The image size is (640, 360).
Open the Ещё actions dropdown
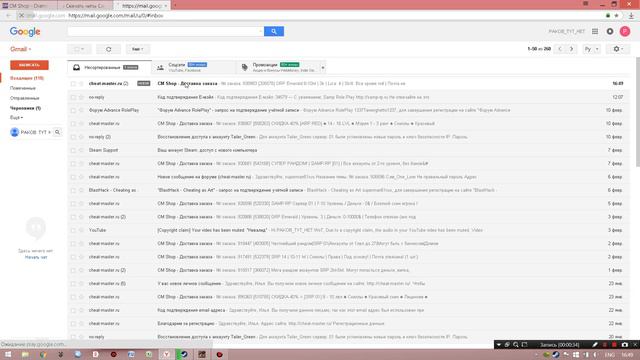(138, 49)
